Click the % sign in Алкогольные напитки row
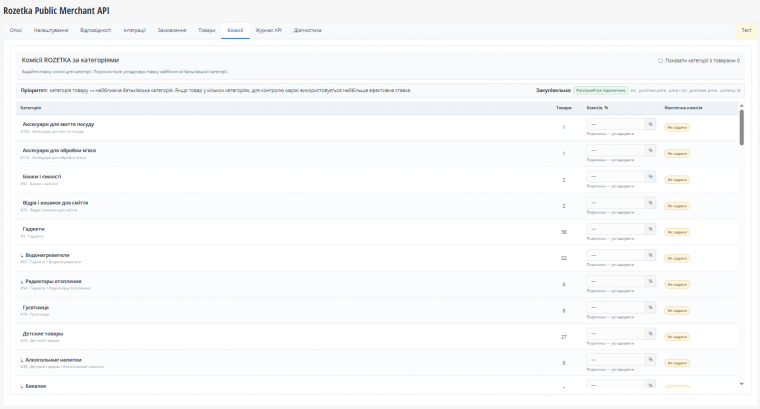The width and height of the screenshot is (760, 409). pyautogui.click(x=650, y=360)
